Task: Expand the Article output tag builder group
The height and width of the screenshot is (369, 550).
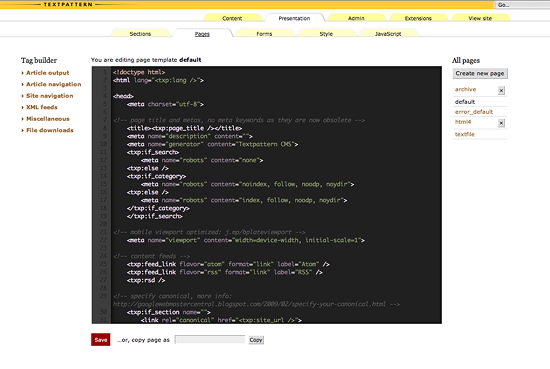Action: click(47, 73)
